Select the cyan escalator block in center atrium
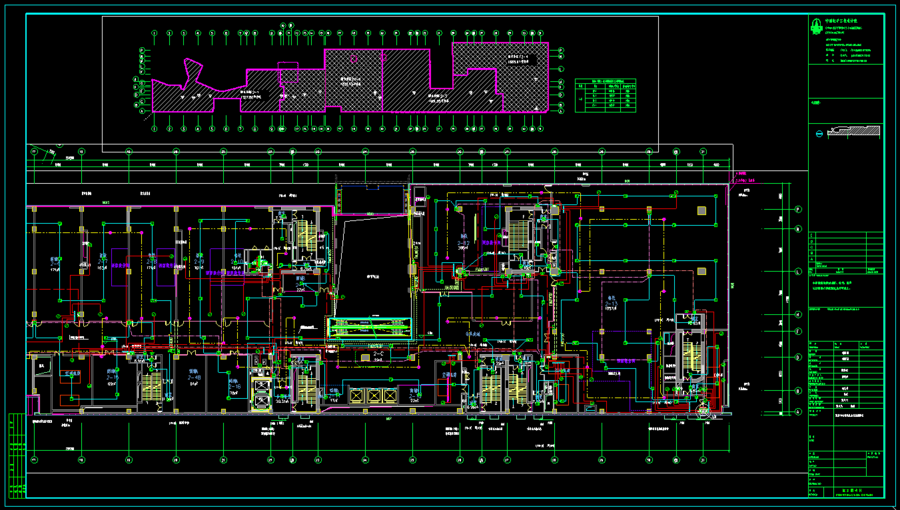The width and height of the screenshot is (900, 510). [370, 328]
